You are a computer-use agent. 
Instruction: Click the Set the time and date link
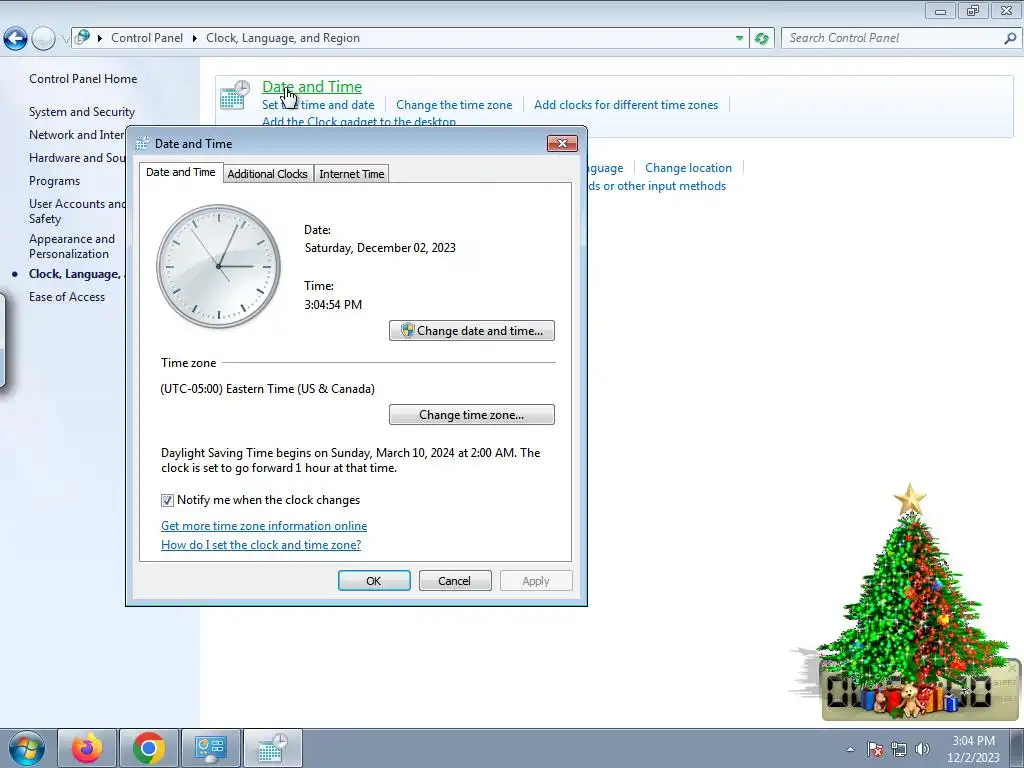(x=318, y=105)
